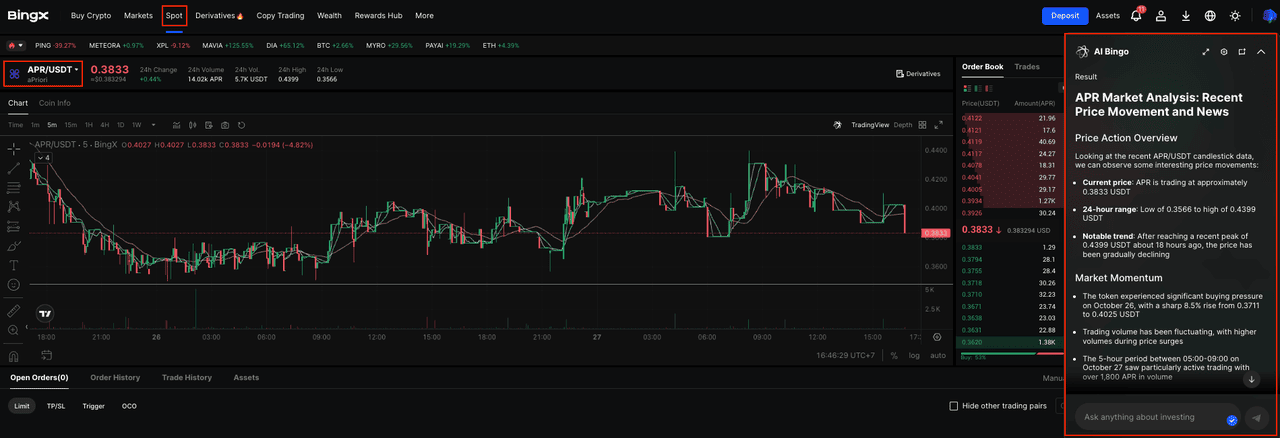
Task: Open AI Bingo settings gear
Action: pos(1224,51)
